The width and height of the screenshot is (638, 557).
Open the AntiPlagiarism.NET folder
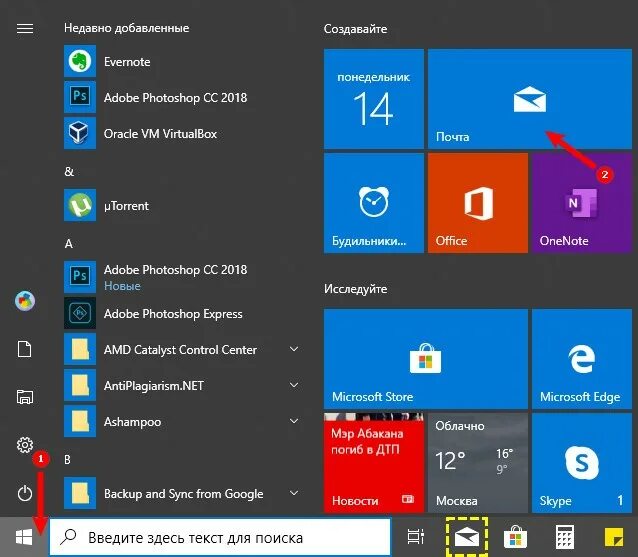coord(183,385)
